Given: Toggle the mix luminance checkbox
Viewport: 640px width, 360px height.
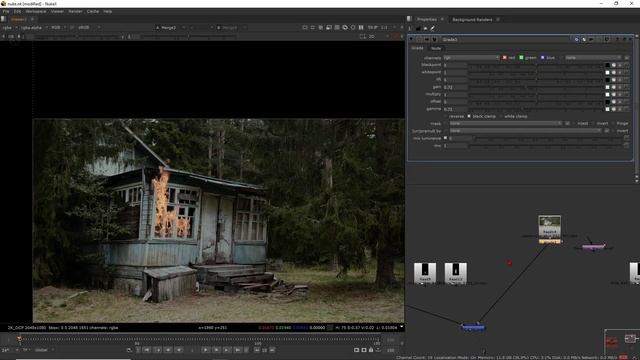Looking at the screenshot, I should (445, 138).
